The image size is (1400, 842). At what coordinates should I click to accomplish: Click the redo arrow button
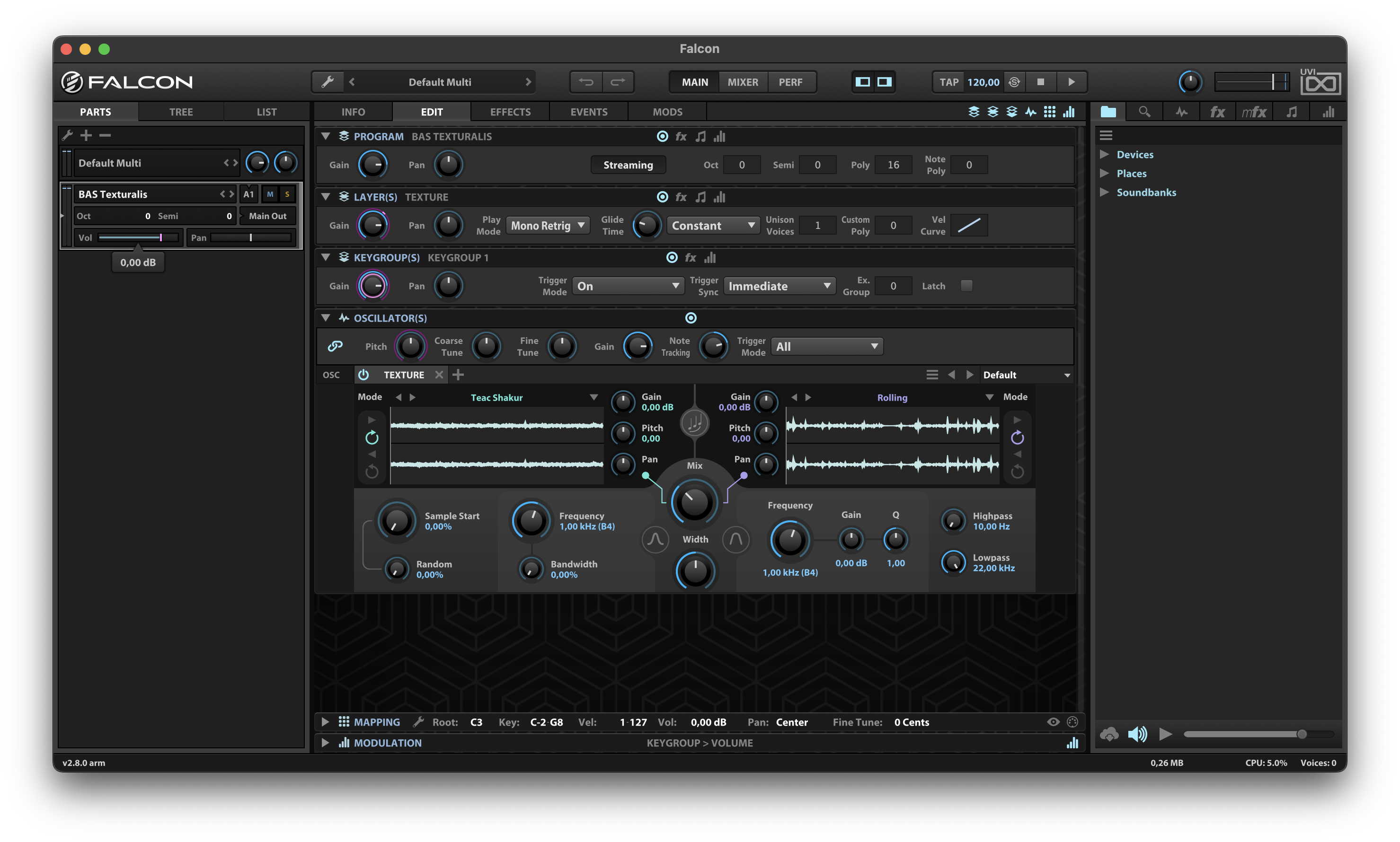click(618, 82)
